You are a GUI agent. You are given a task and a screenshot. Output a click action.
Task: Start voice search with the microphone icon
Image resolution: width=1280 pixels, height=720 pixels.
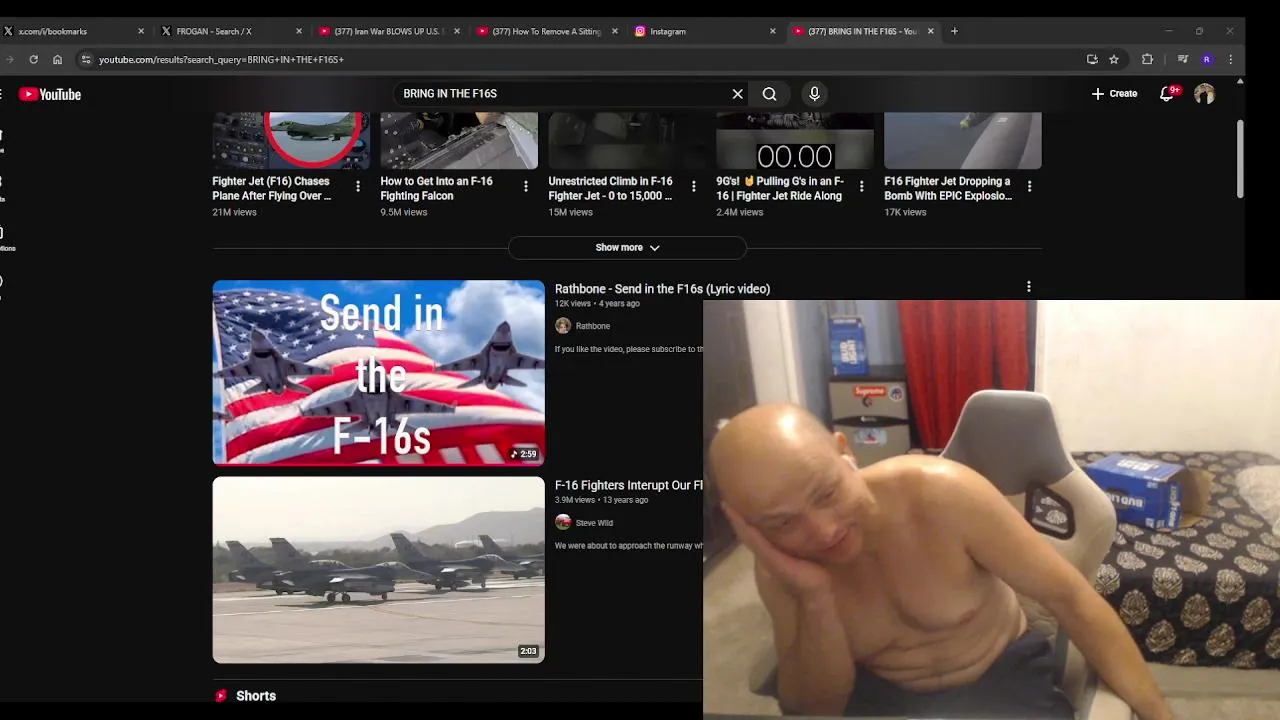814,94
